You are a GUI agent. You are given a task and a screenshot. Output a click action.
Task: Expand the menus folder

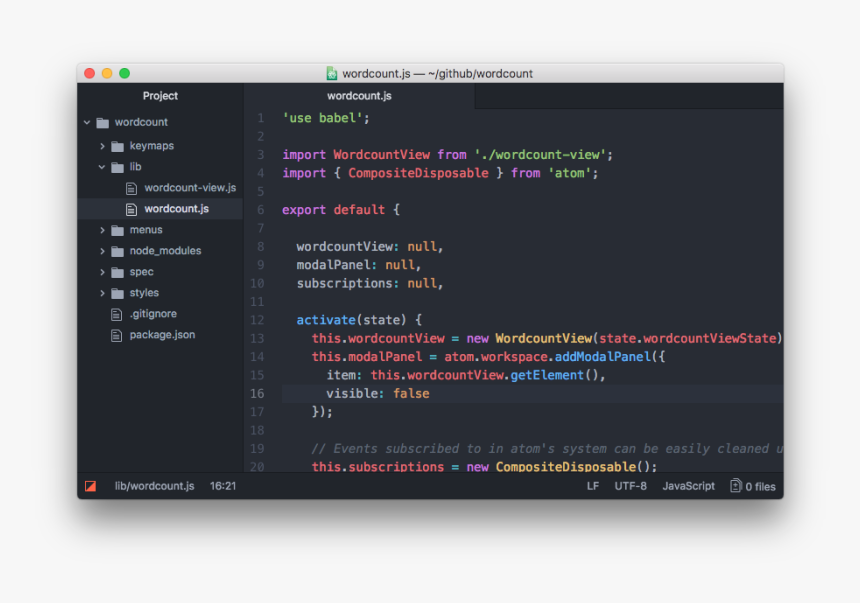coord(102,229)
